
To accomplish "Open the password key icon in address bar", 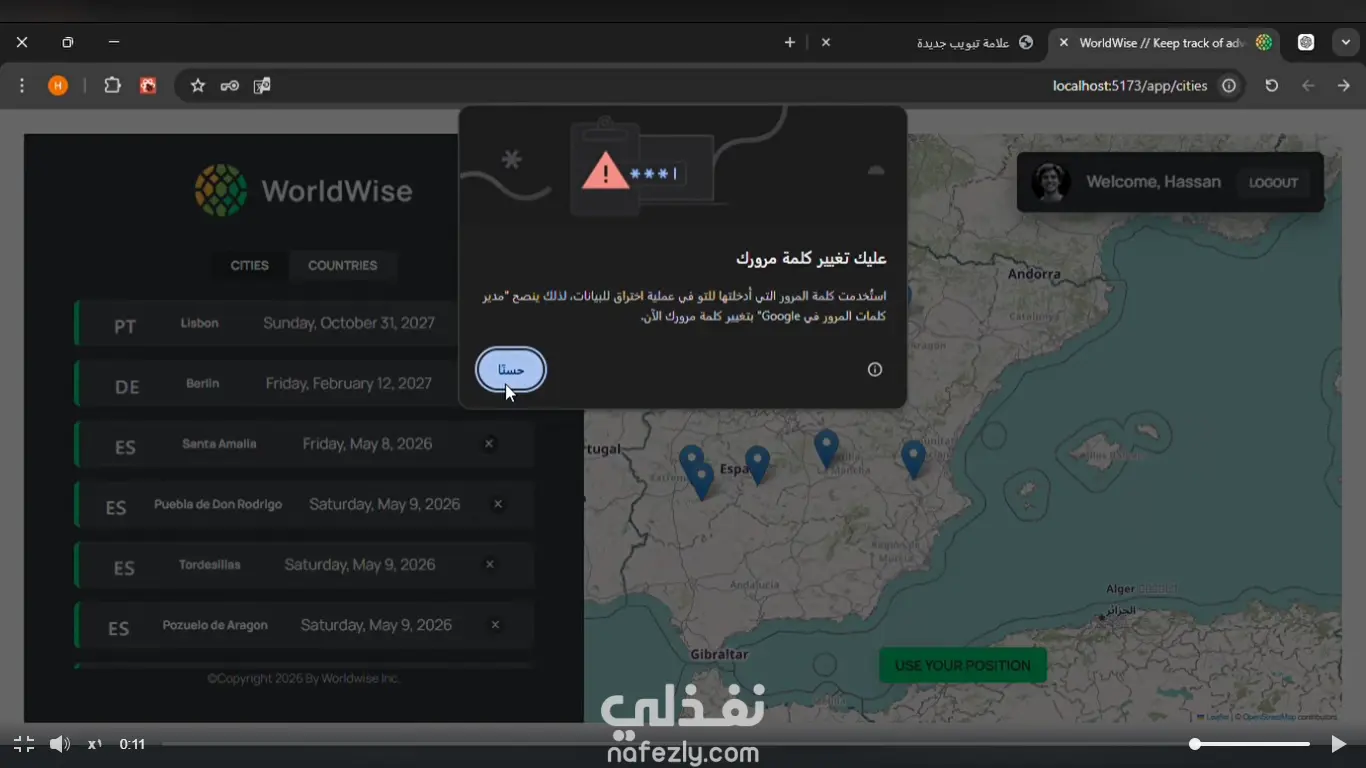I will coord(230,86).
